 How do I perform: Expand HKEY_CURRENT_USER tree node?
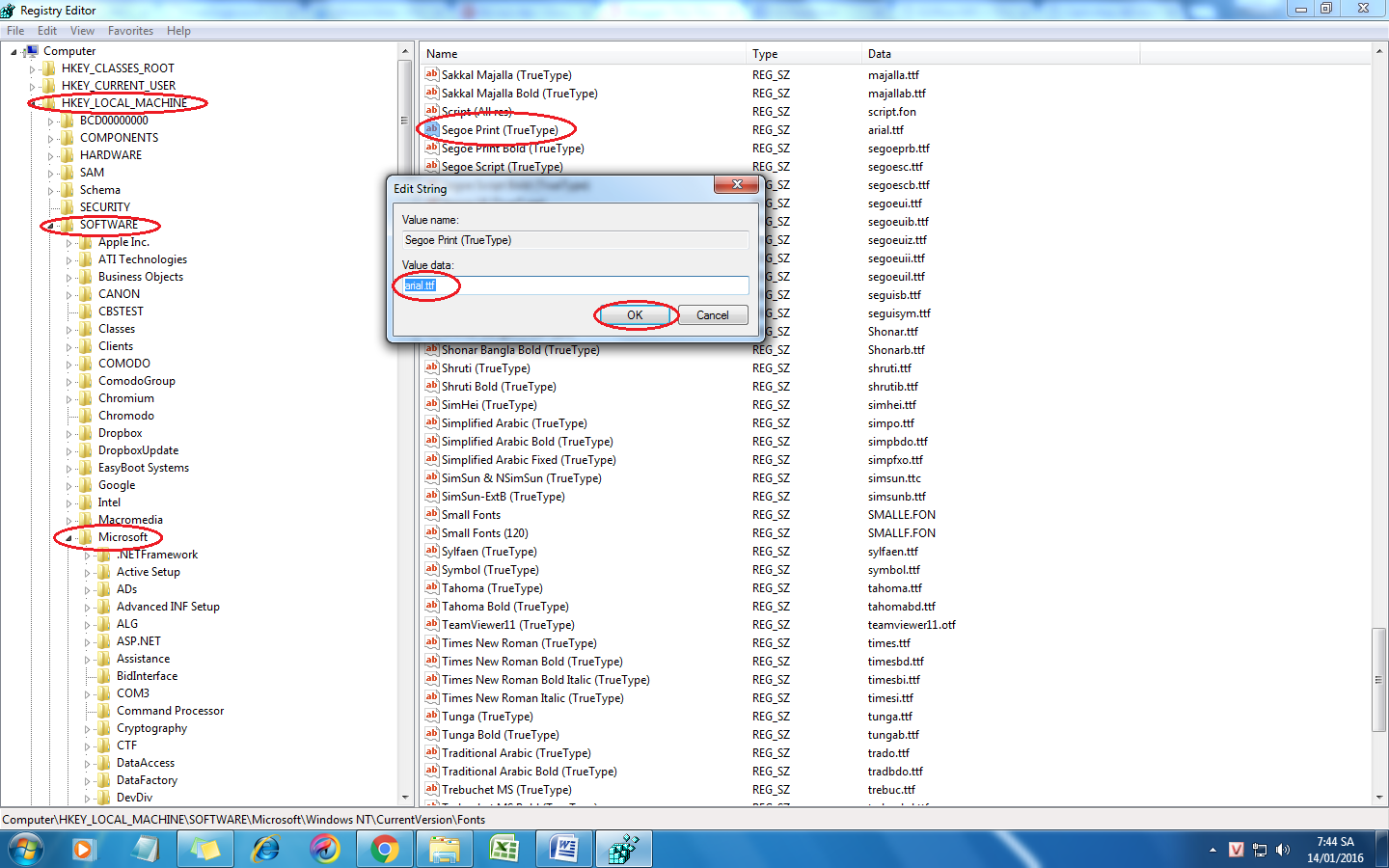pyautogui.click(x=32, y=87)
